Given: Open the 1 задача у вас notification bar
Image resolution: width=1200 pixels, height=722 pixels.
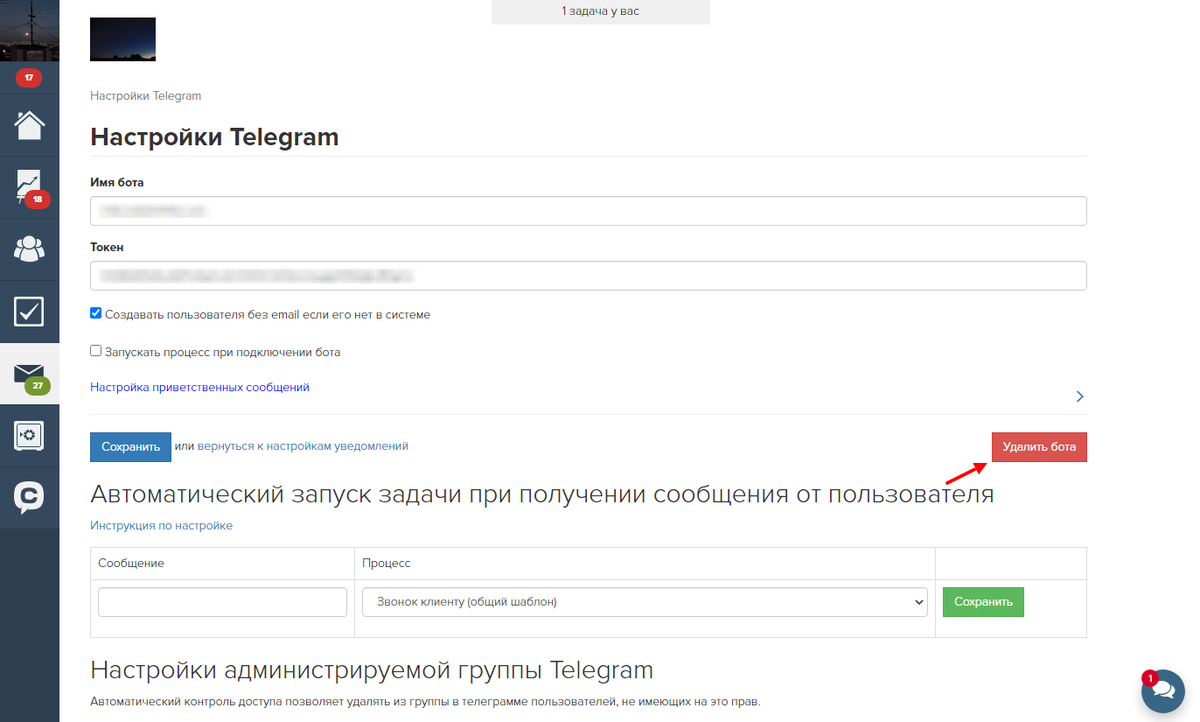Looking at the screenshot, I should (x=600, y=11).
